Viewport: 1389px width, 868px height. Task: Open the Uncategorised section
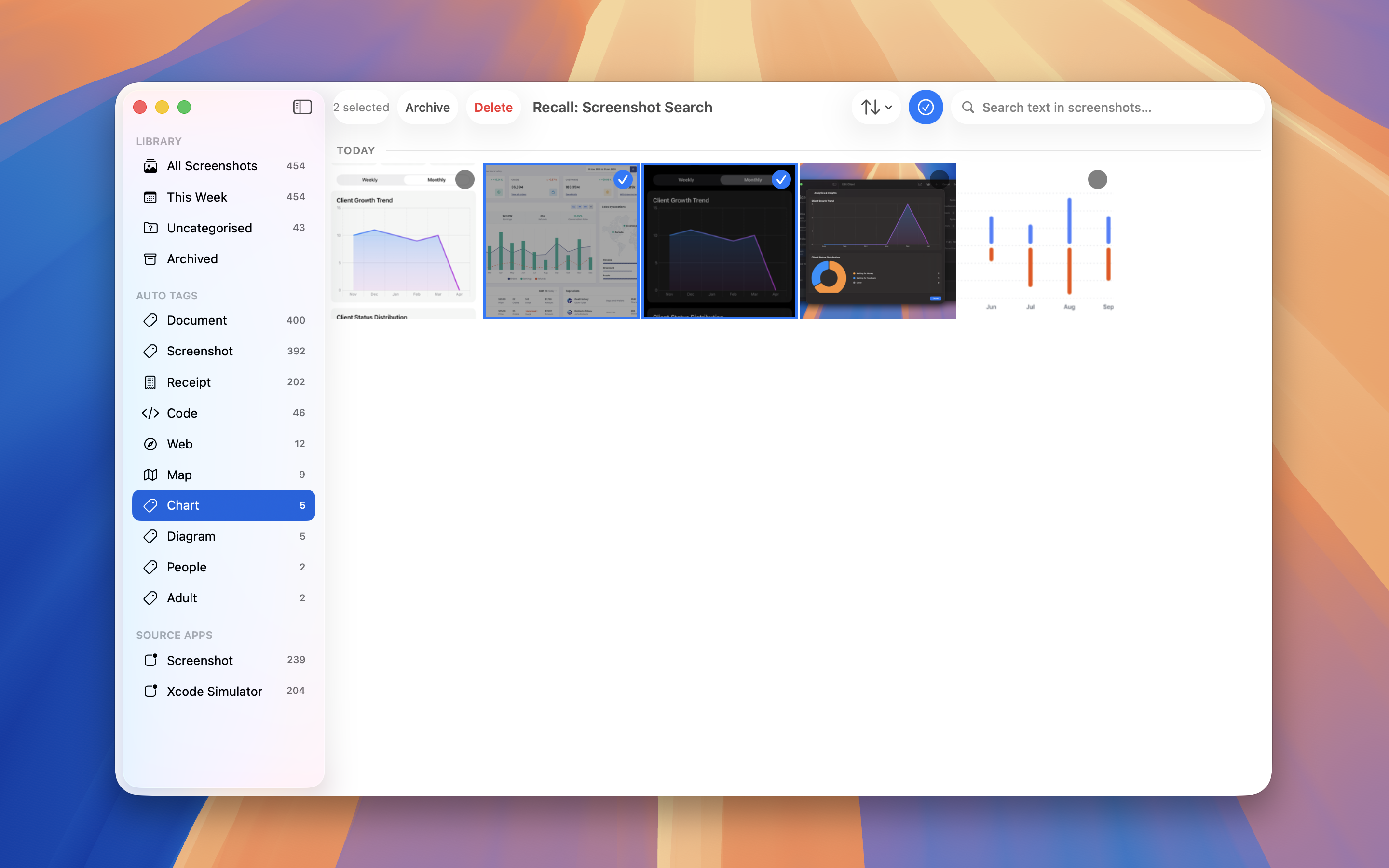click(x=224, y=228)
